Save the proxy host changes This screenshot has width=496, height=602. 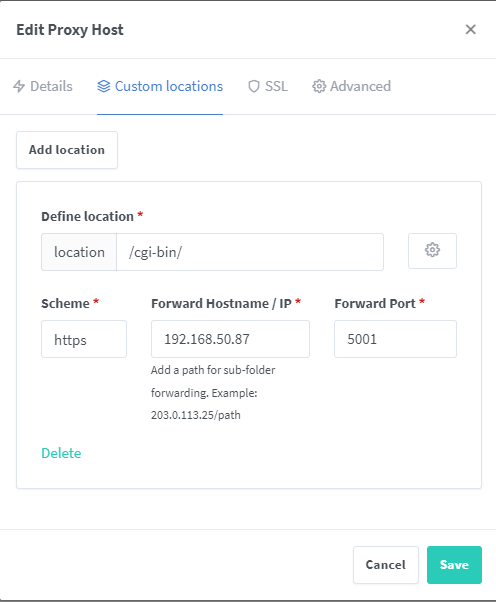click(454, 565)
